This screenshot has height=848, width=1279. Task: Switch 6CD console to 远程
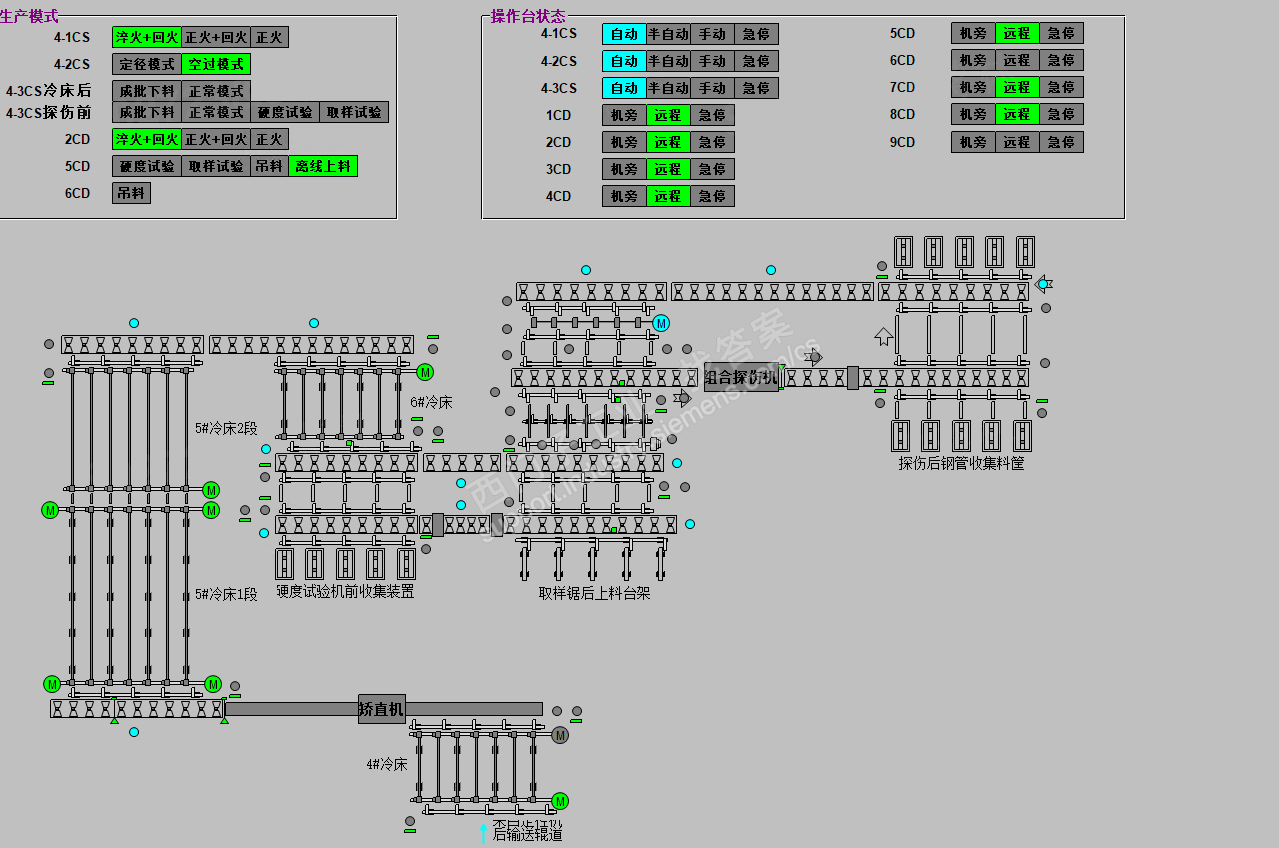(1017, 60)
